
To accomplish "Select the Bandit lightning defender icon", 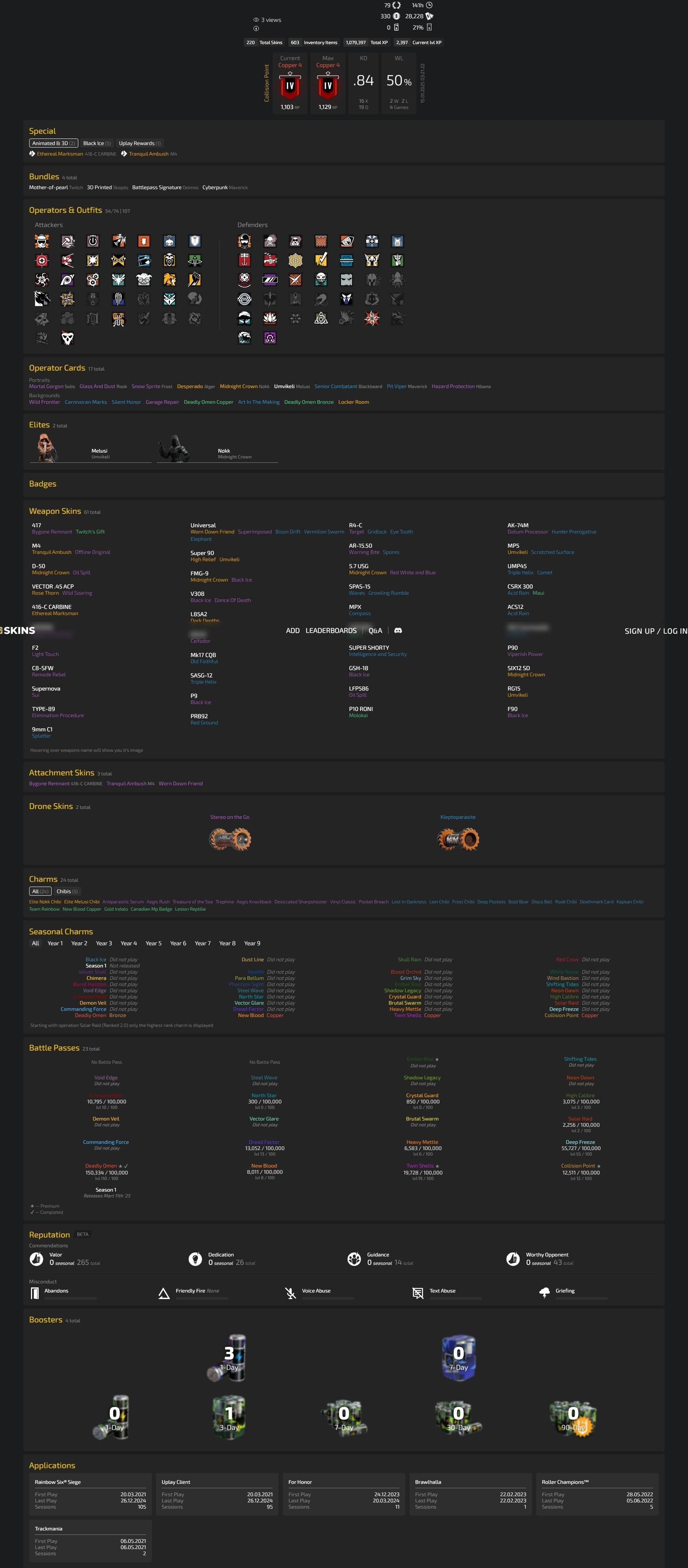I will point(321,261).
